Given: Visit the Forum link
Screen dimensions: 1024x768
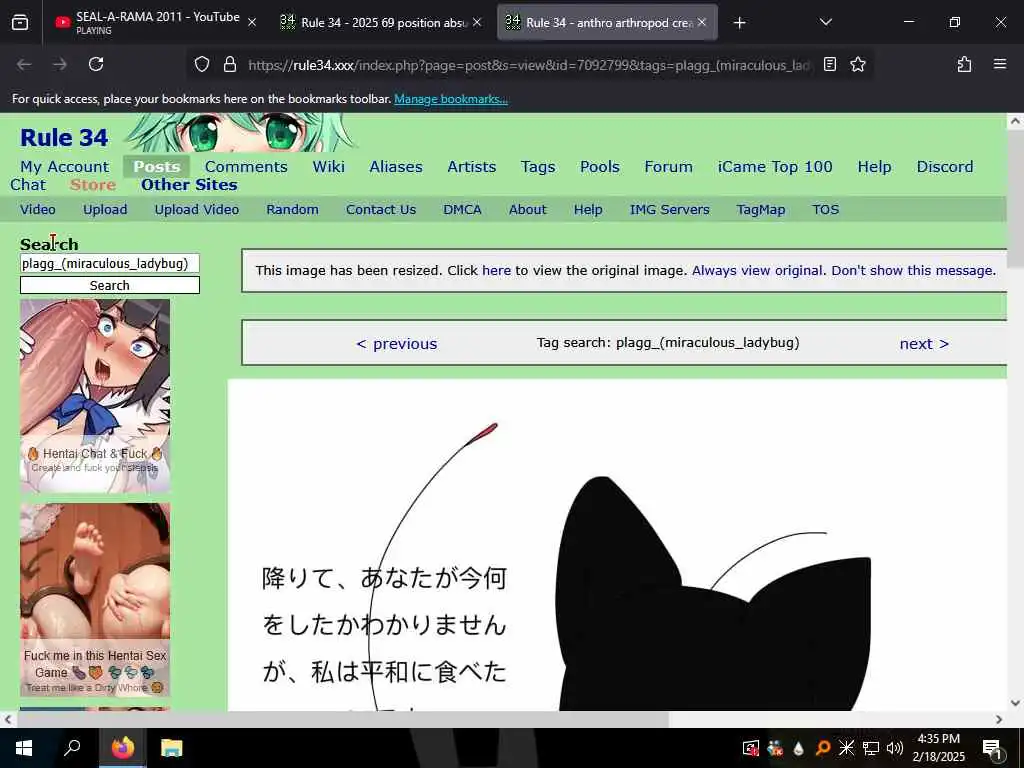Looking at the screenshot, I should point(668,167).
